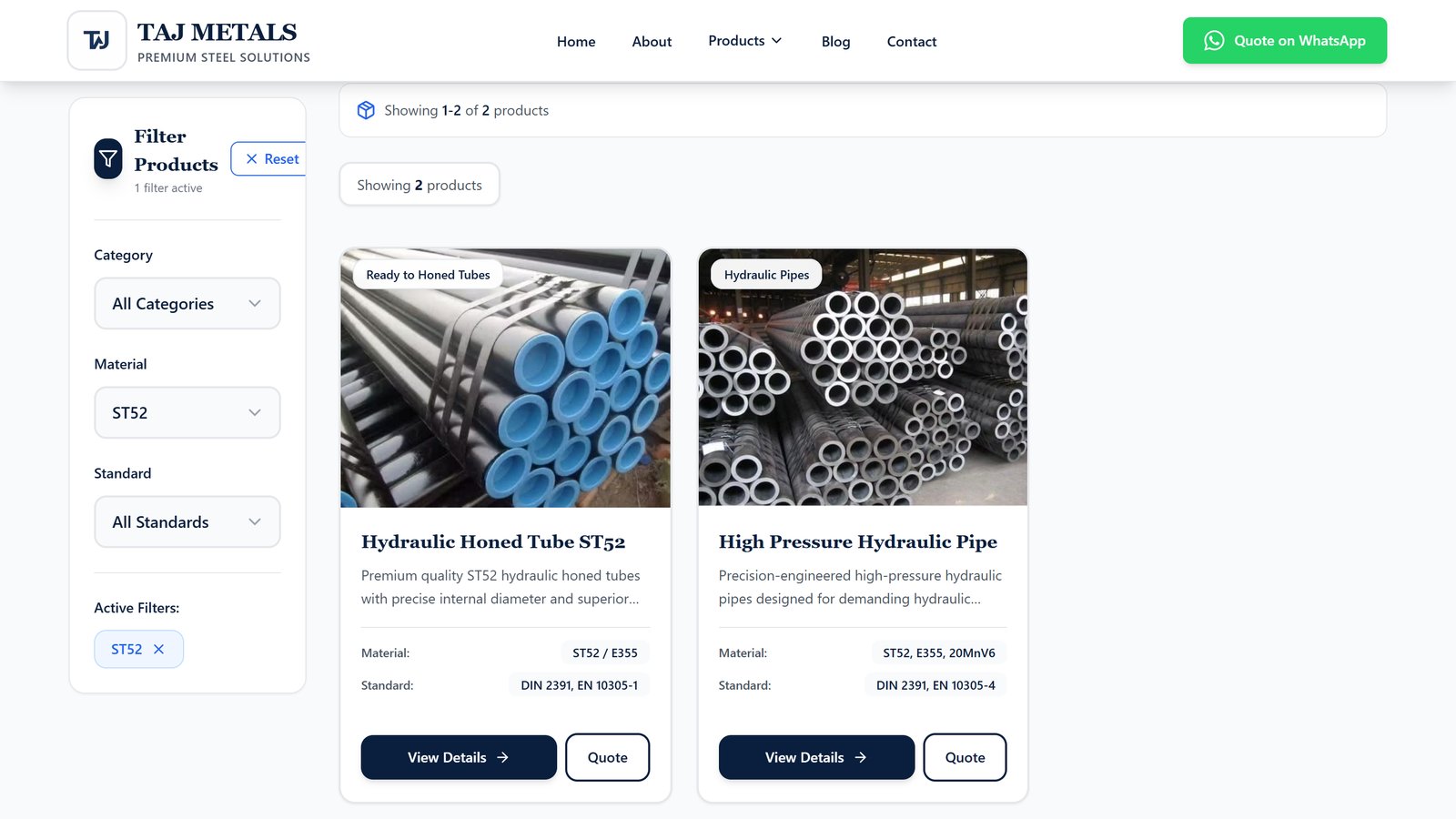The width and height of the screenshot is (1456, 819).
Task: Open the Contact page
Action: [912, 41]
